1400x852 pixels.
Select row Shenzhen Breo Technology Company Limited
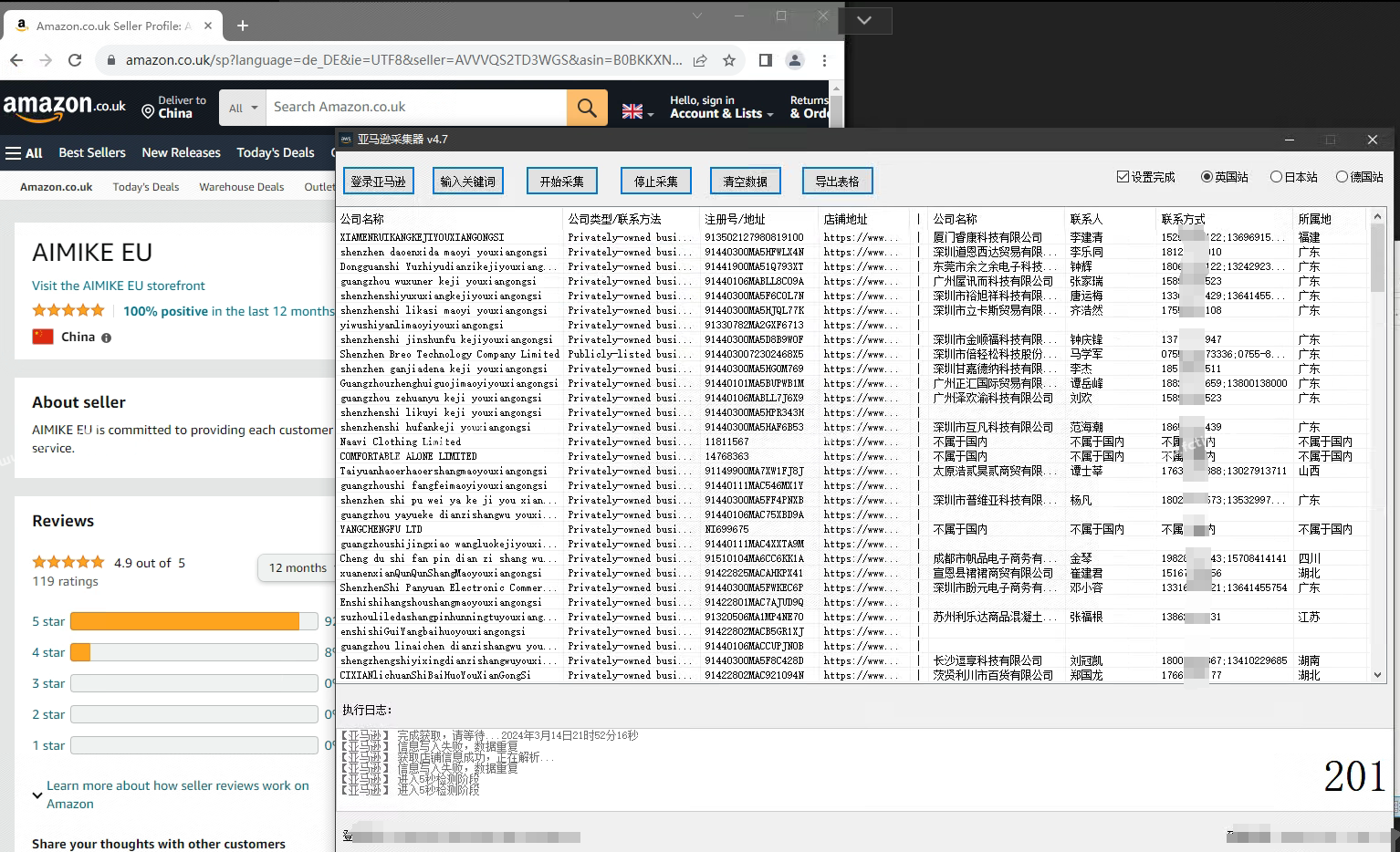pyautogui.click(x=853, y=354)
